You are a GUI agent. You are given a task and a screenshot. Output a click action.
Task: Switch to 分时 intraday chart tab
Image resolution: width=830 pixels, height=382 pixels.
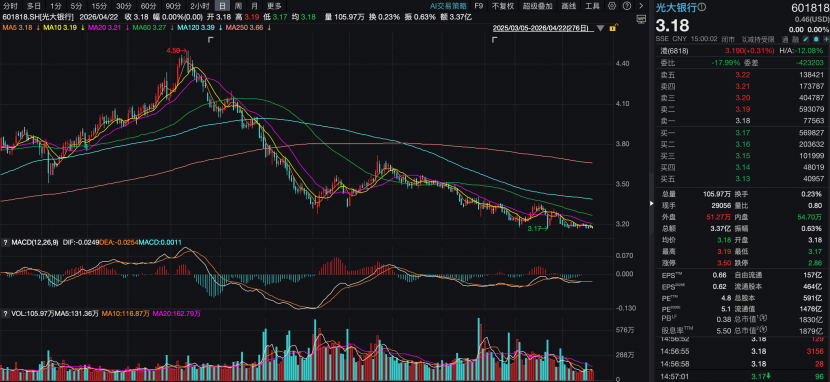(10, 6)
